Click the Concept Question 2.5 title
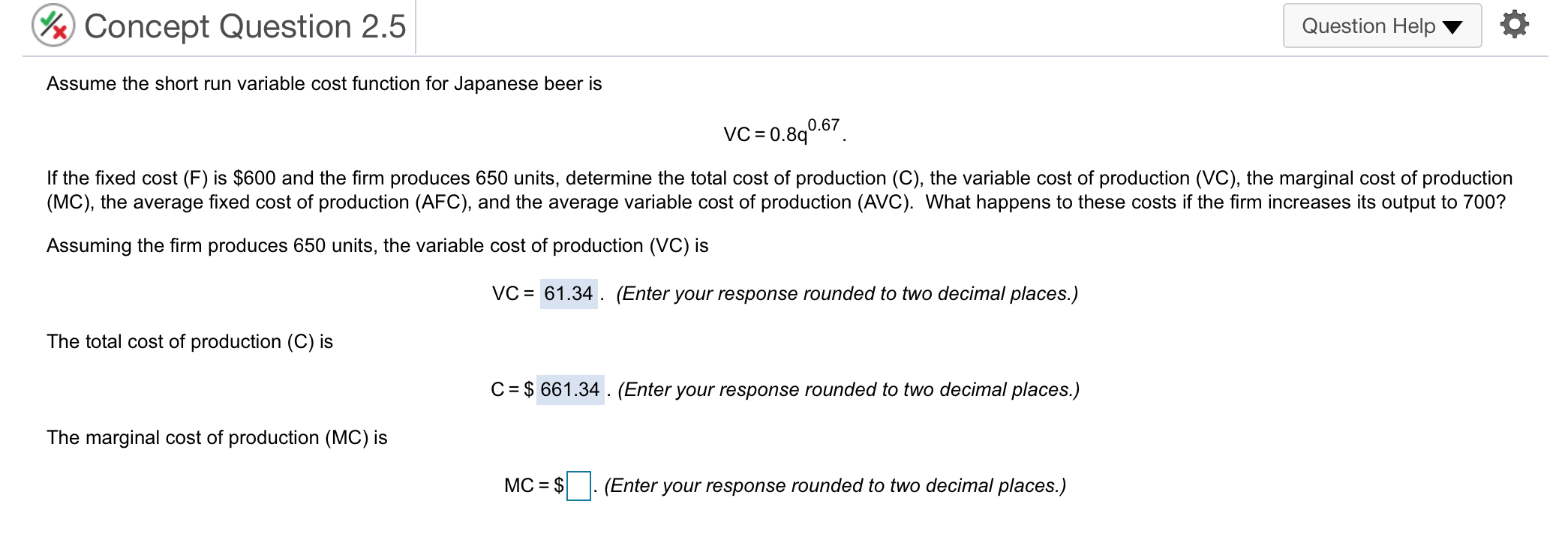The height and width of the screenshot is (558, 1568). click(245, 25)
